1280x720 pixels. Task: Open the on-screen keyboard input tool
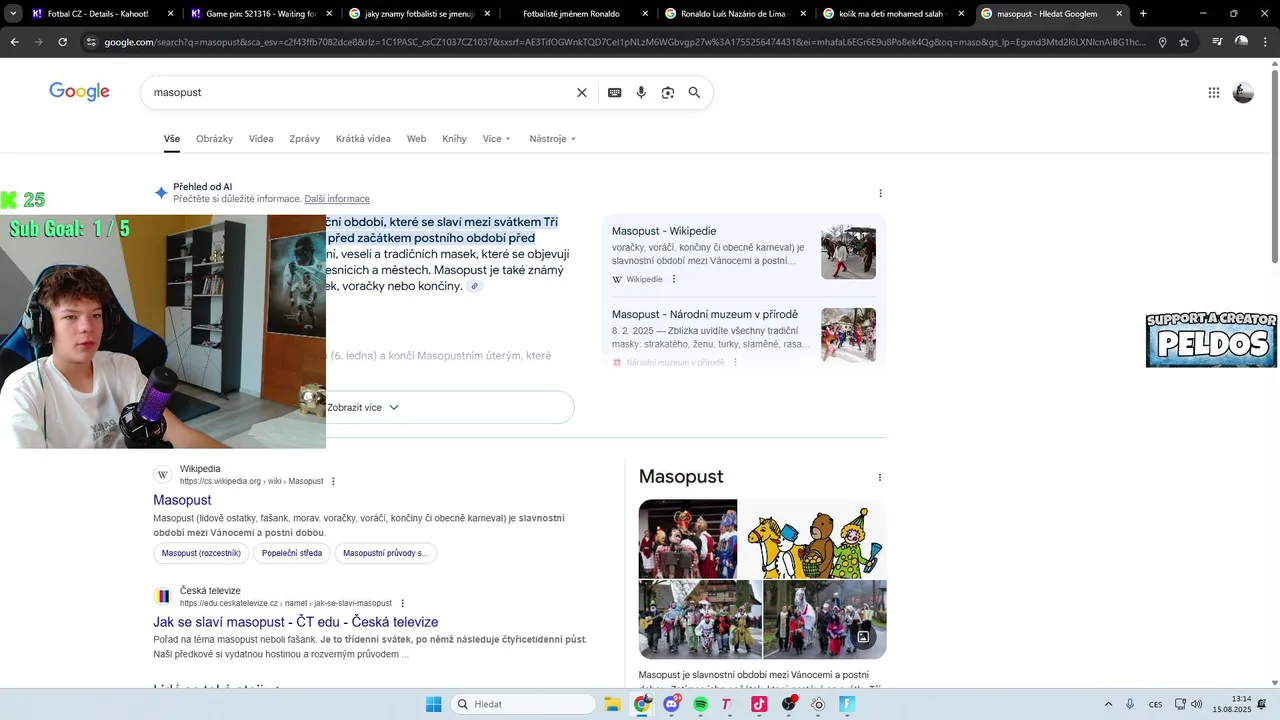tap(615, 93)
